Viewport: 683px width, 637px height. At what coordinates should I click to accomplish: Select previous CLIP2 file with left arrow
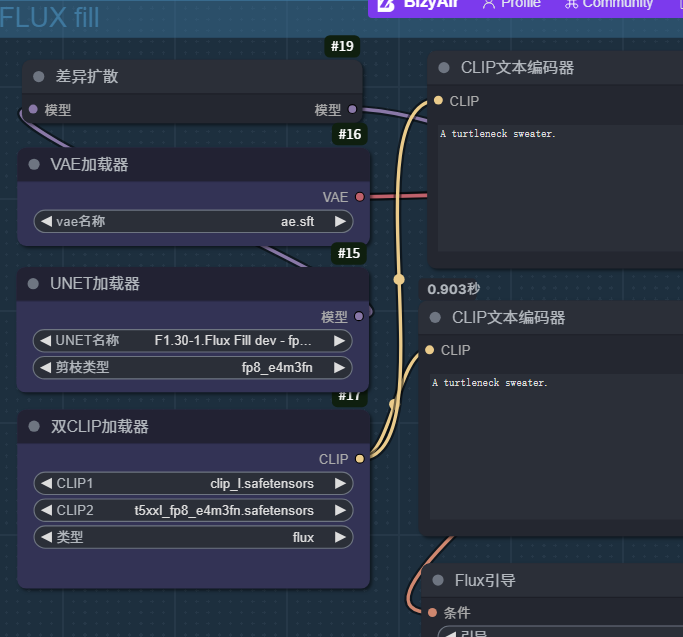pos(46,510)
